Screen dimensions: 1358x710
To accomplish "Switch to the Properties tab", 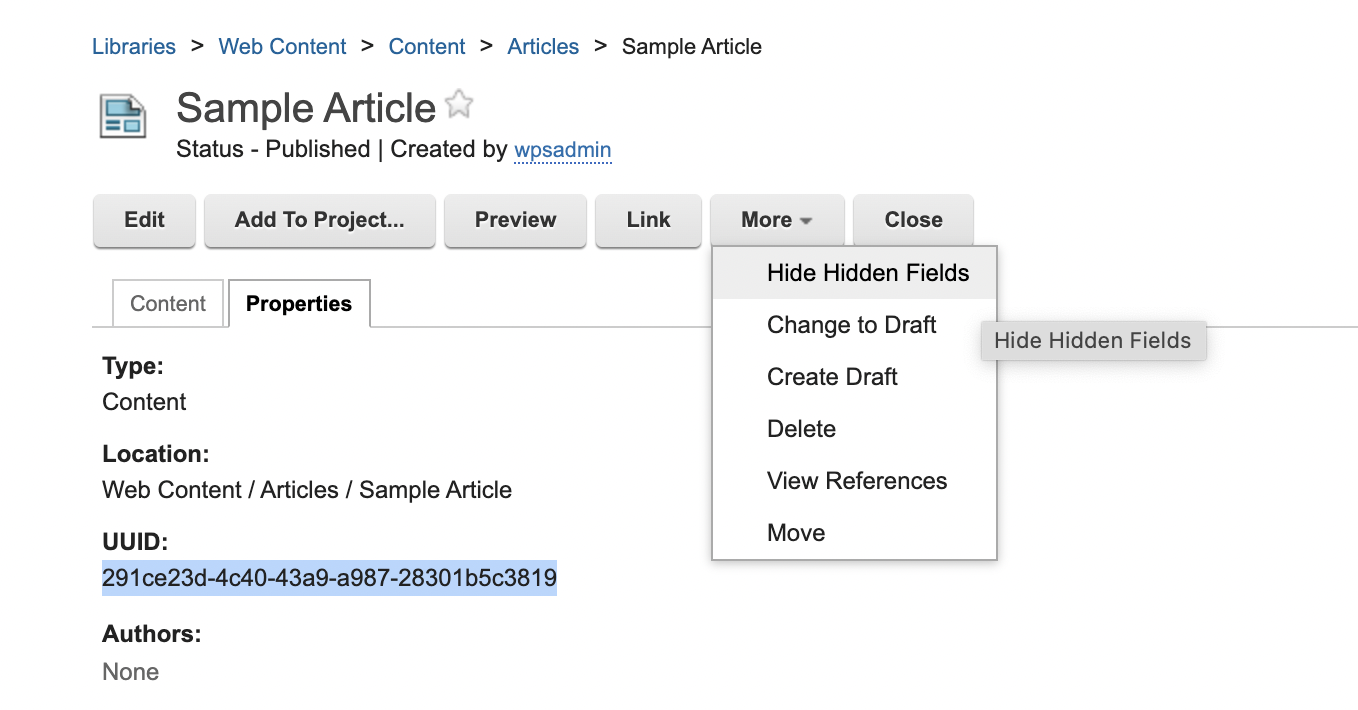I will coord(299,303).
